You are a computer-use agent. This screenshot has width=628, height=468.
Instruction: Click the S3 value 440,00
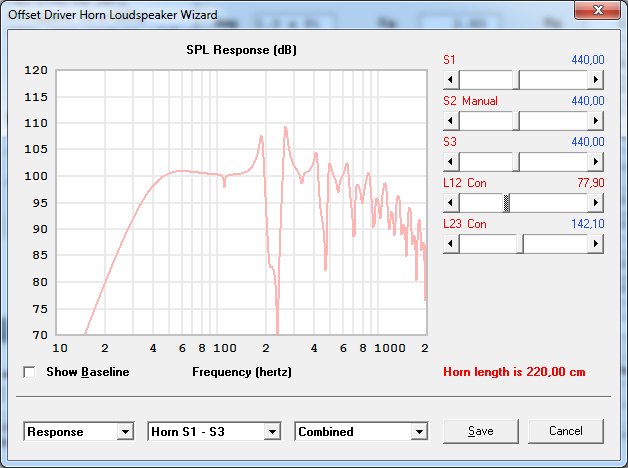coord(588,142)
